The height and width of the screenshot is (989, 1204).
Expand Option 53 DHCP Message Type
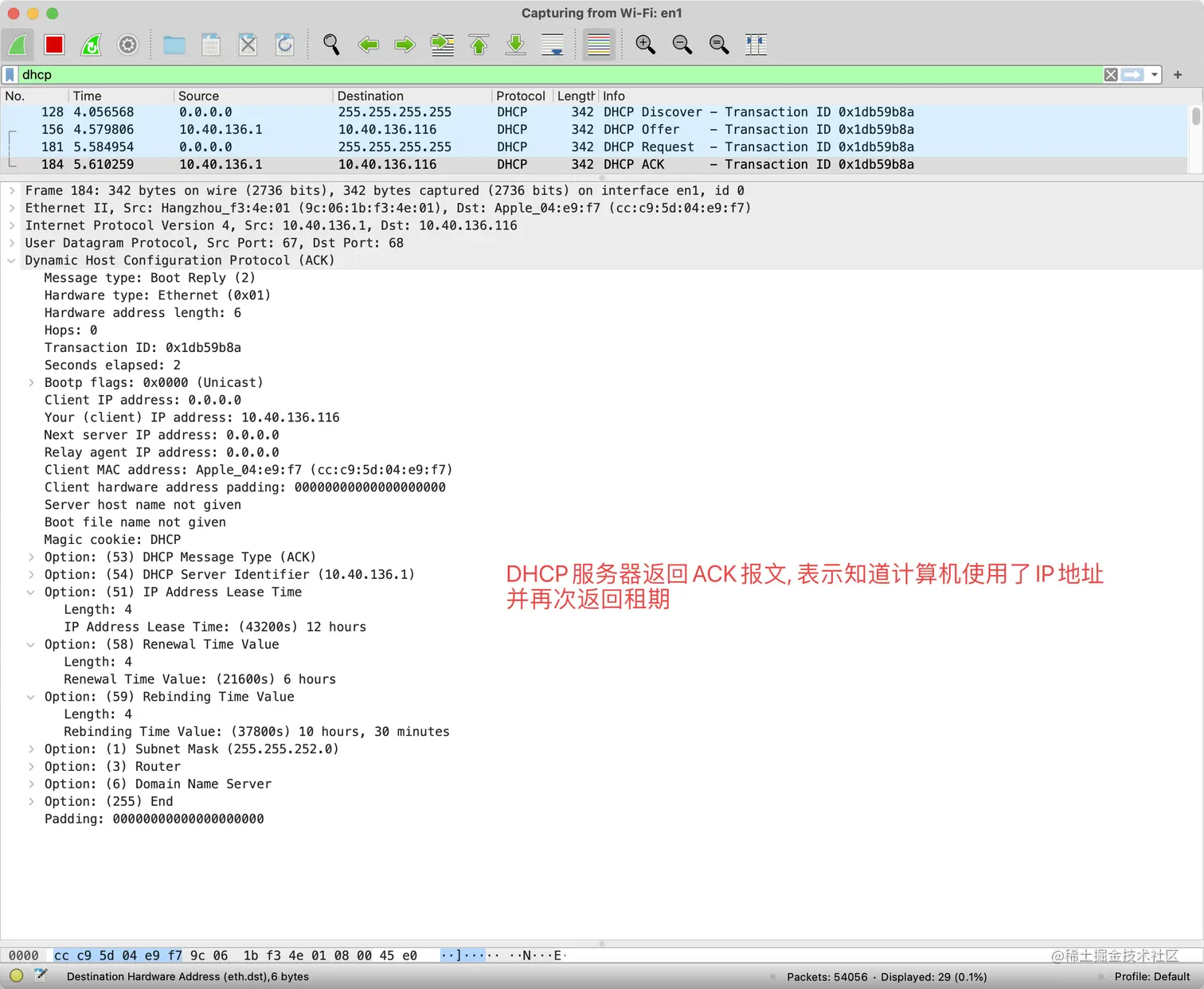click(31, 557)
